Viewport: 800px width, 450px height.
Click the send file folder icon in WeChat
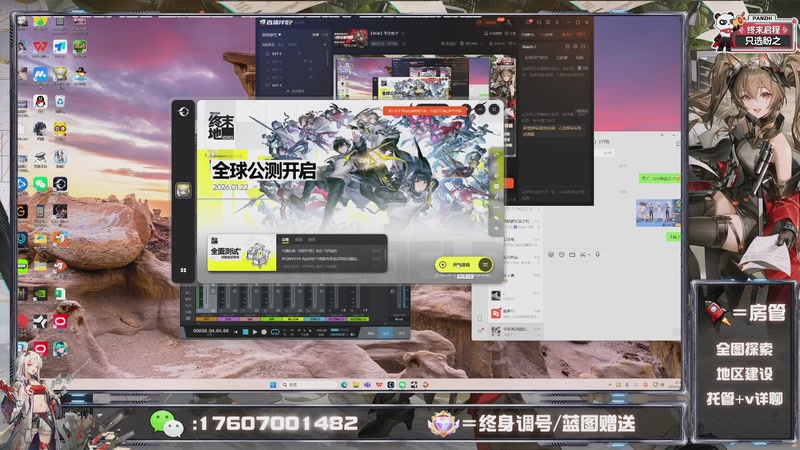tap(572, 254)
